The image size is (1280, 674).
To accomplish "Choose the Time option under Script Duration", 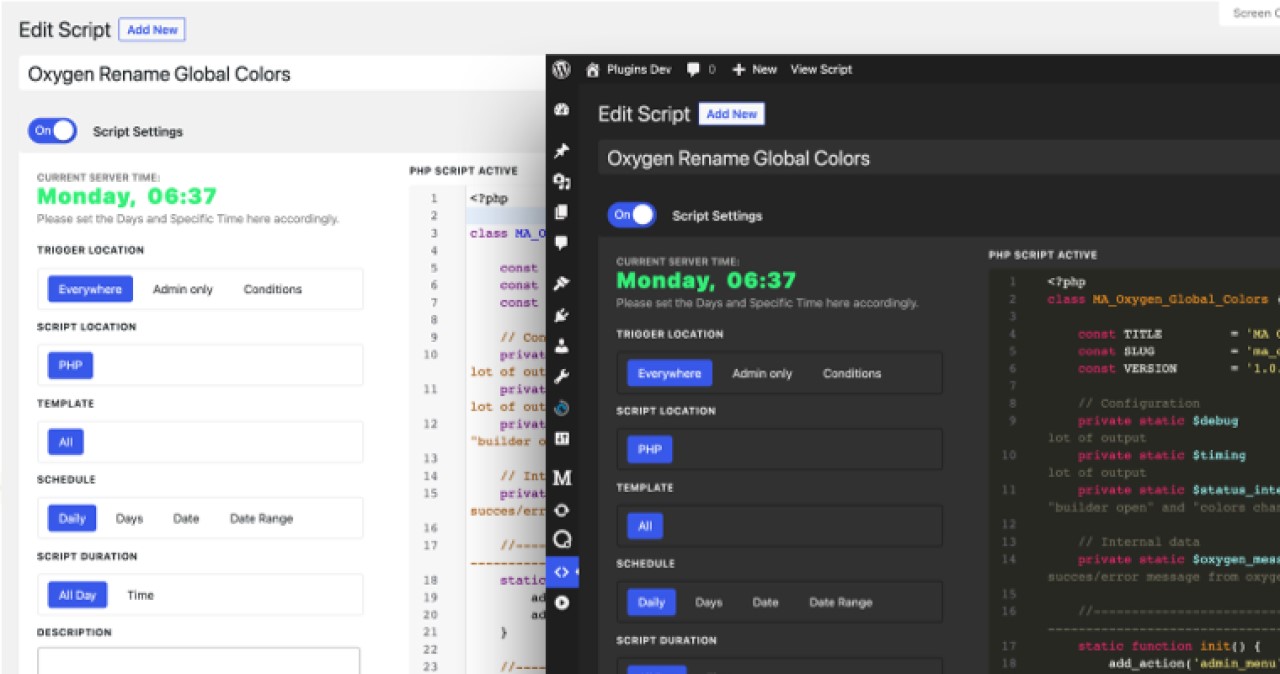I will 140,595.
